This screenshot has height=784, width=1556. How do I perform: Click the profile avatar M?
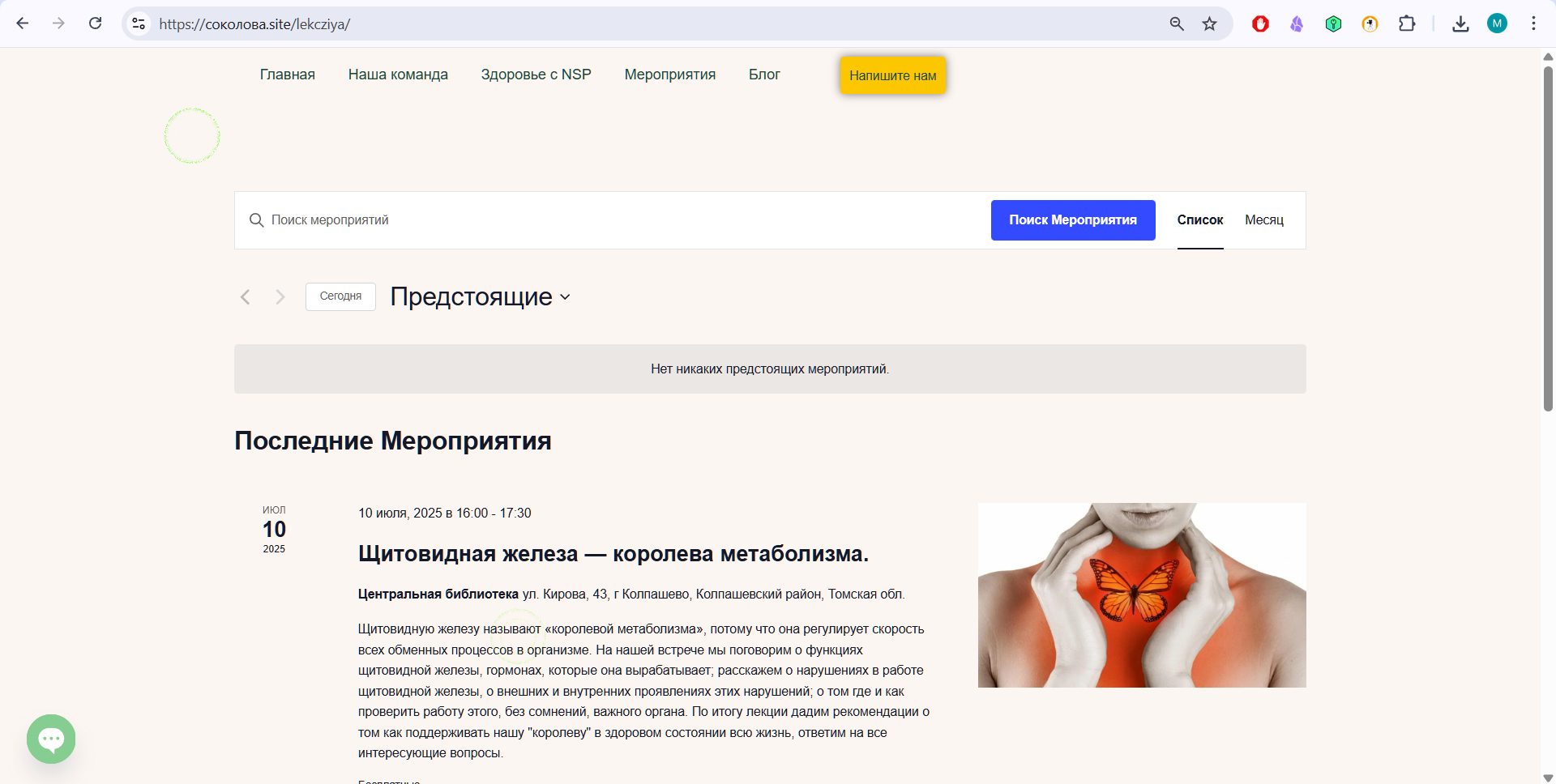[x=1497, y=23]
